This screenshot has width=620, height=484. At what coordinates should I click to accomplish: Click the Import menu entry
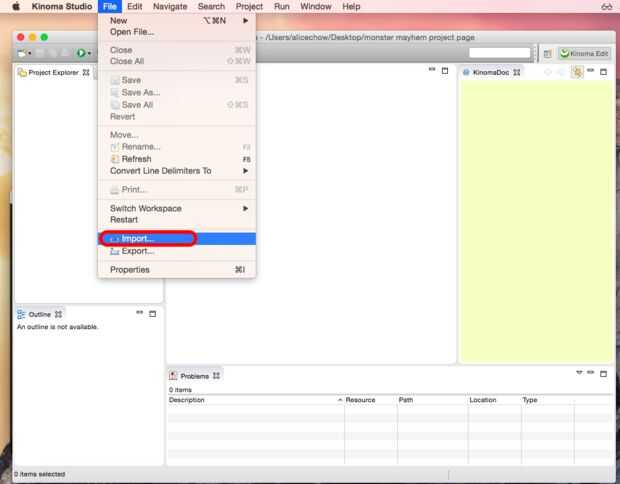[x=177, y=238]
